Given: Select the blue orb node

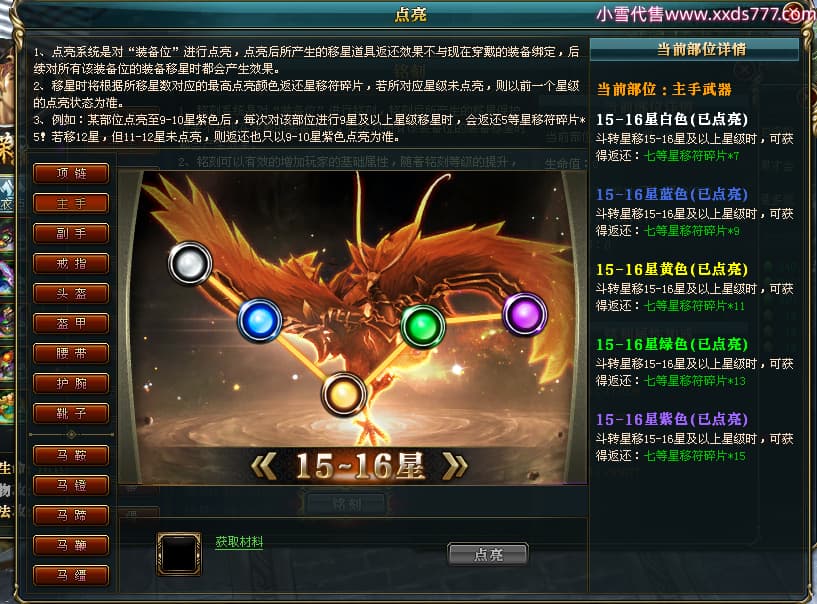Looking at the screenshot, I should click(259, 320).
